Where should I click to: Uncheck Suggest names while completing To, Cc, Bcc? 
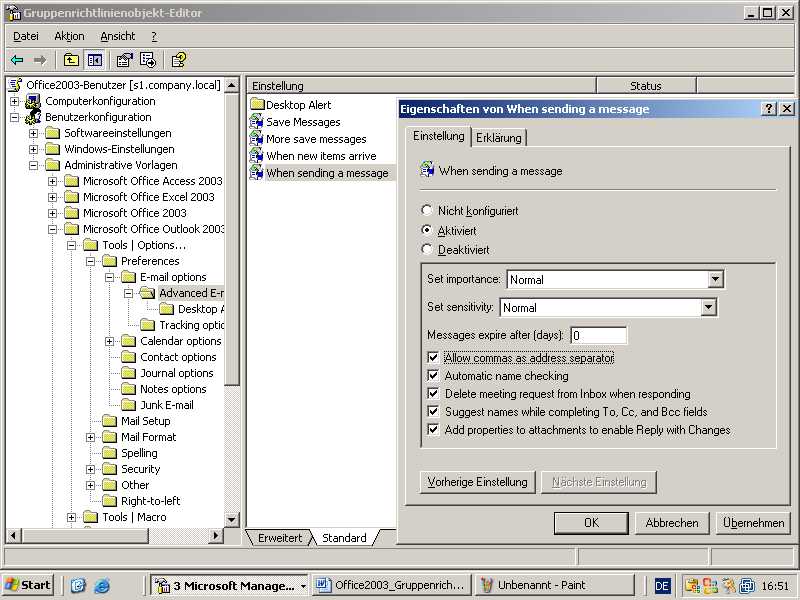click(433, 411)
